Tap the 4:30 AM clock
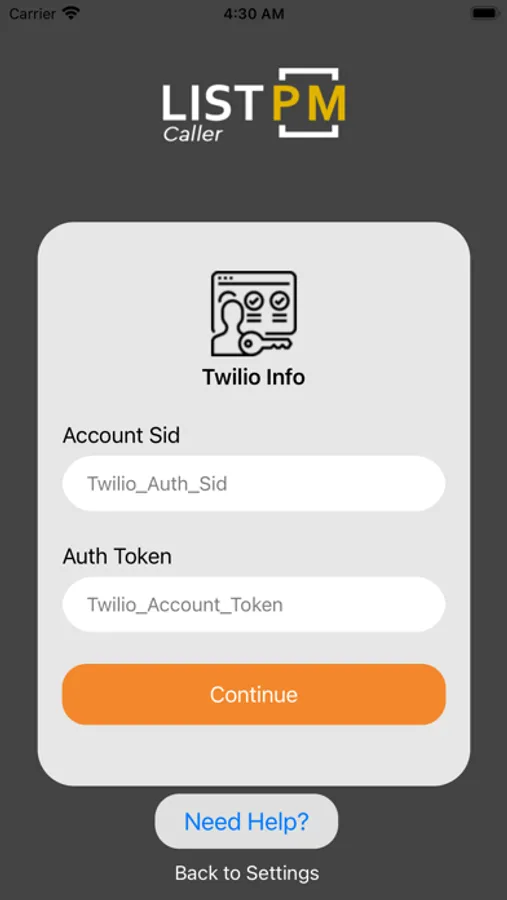The image size is (507, 900). (253, 14)
